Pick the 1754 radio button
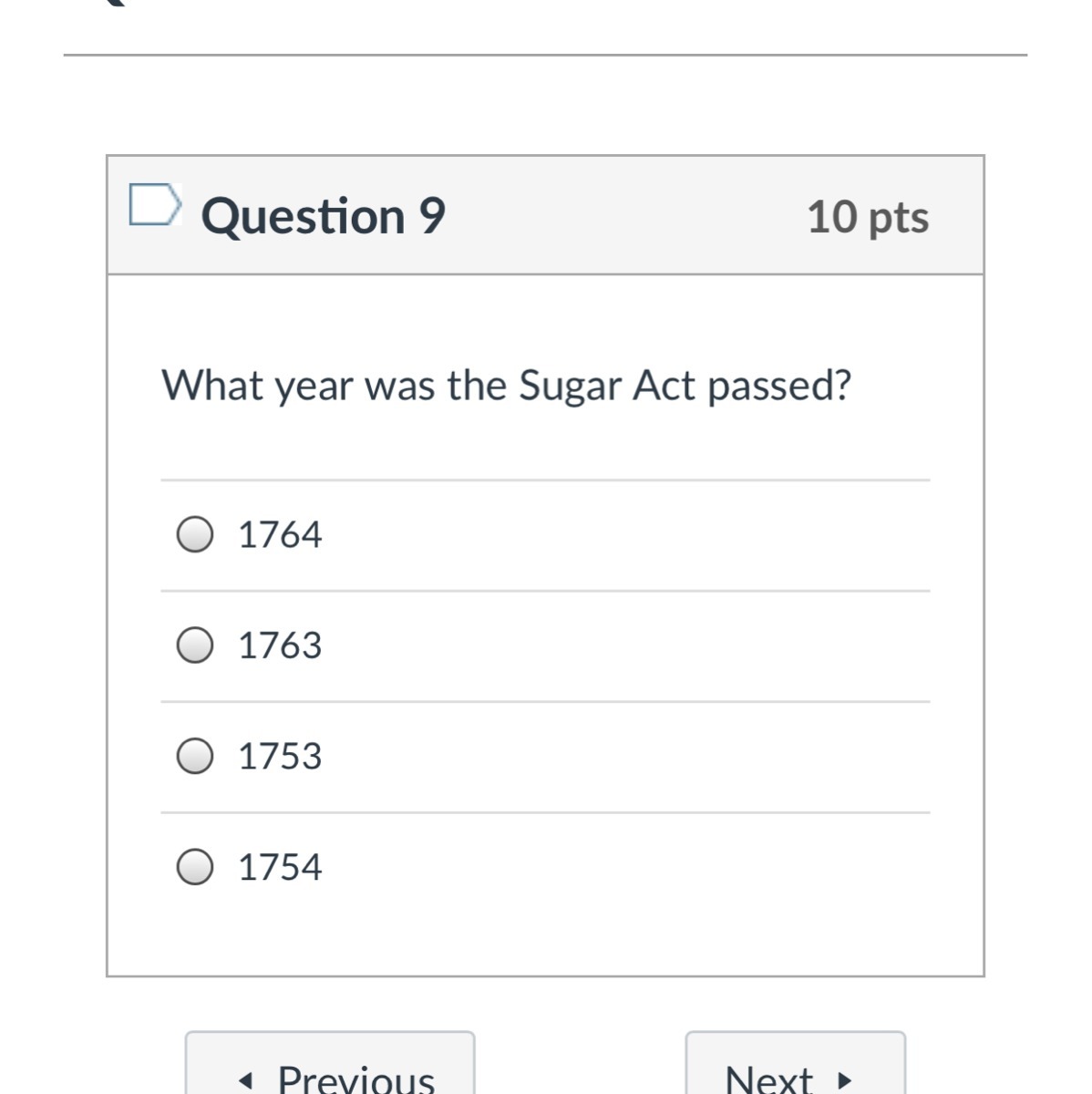1092x1094 pixels. coord(195,867)
